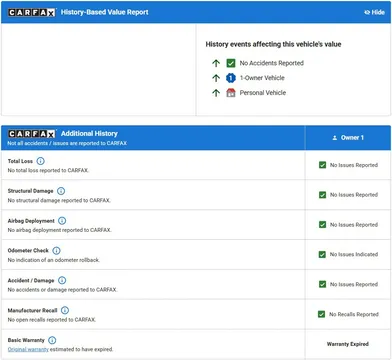Screen dimensions: 392x360
Task: Click the green check in the Manufacturer Recall row
Action: point(321,314)
